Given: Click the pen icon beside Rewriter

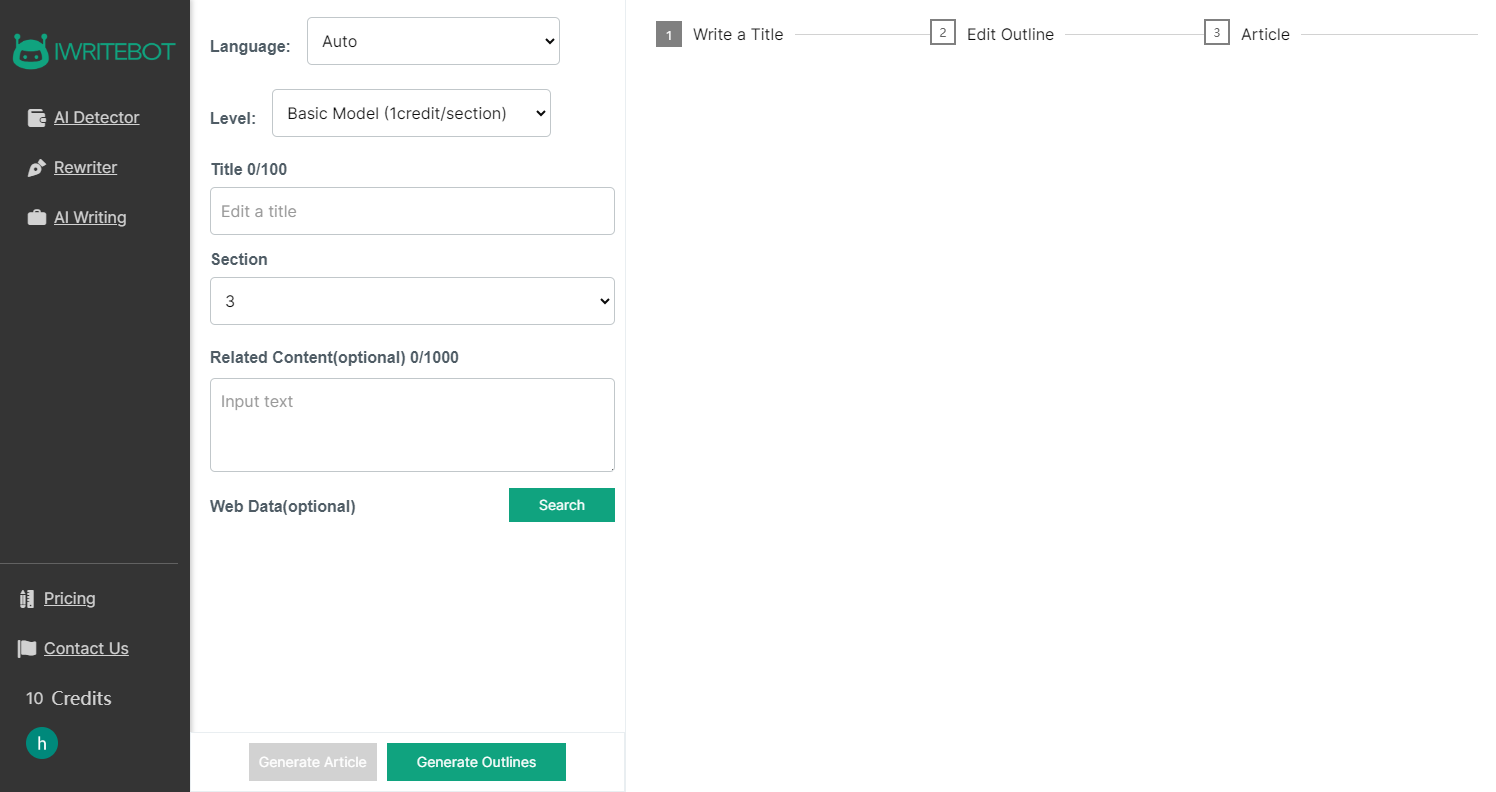Looking at the screenshot, I should tap(37, 168).
